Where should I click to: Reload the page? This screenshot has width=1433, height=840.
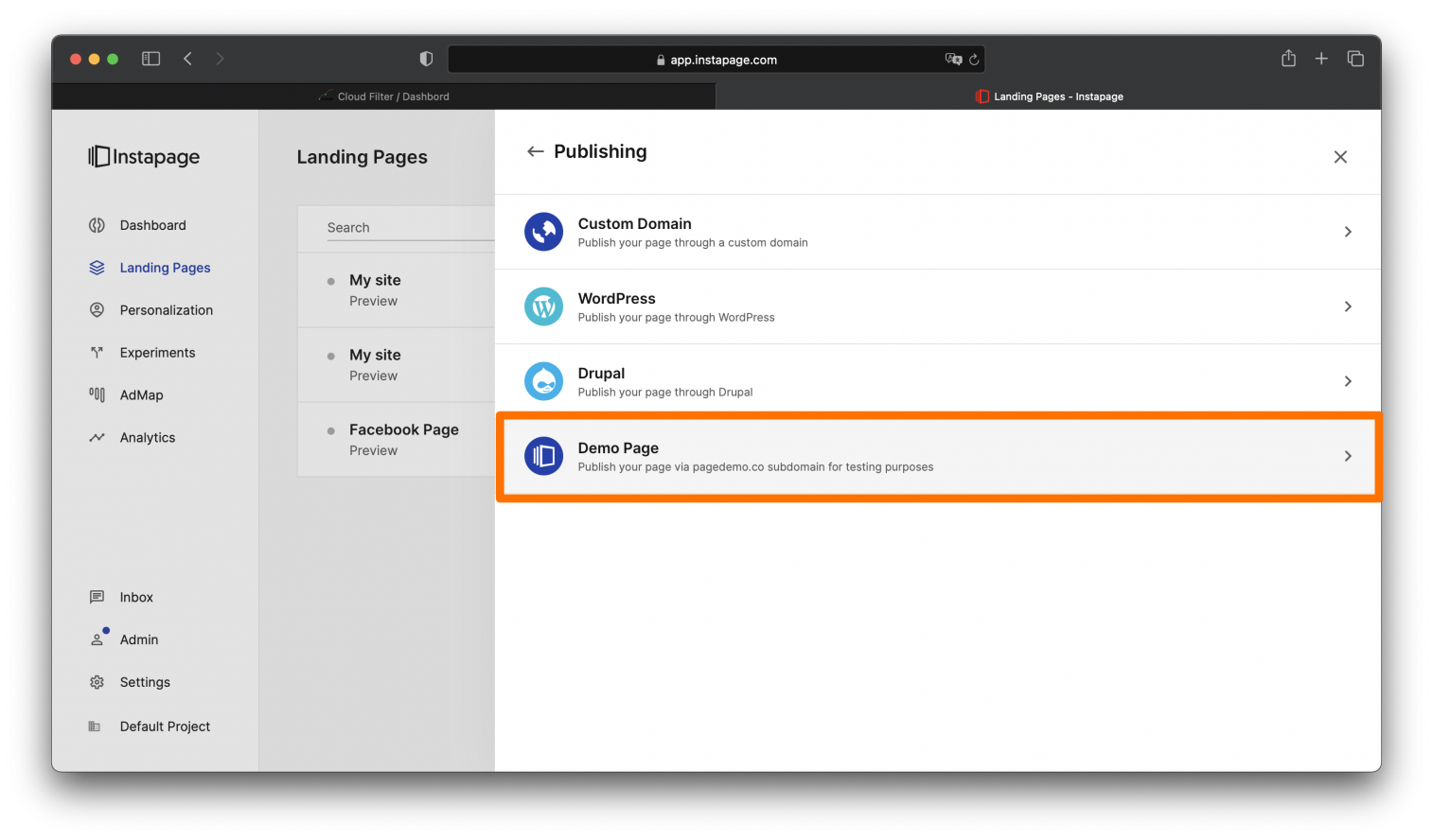pos(974,60)
